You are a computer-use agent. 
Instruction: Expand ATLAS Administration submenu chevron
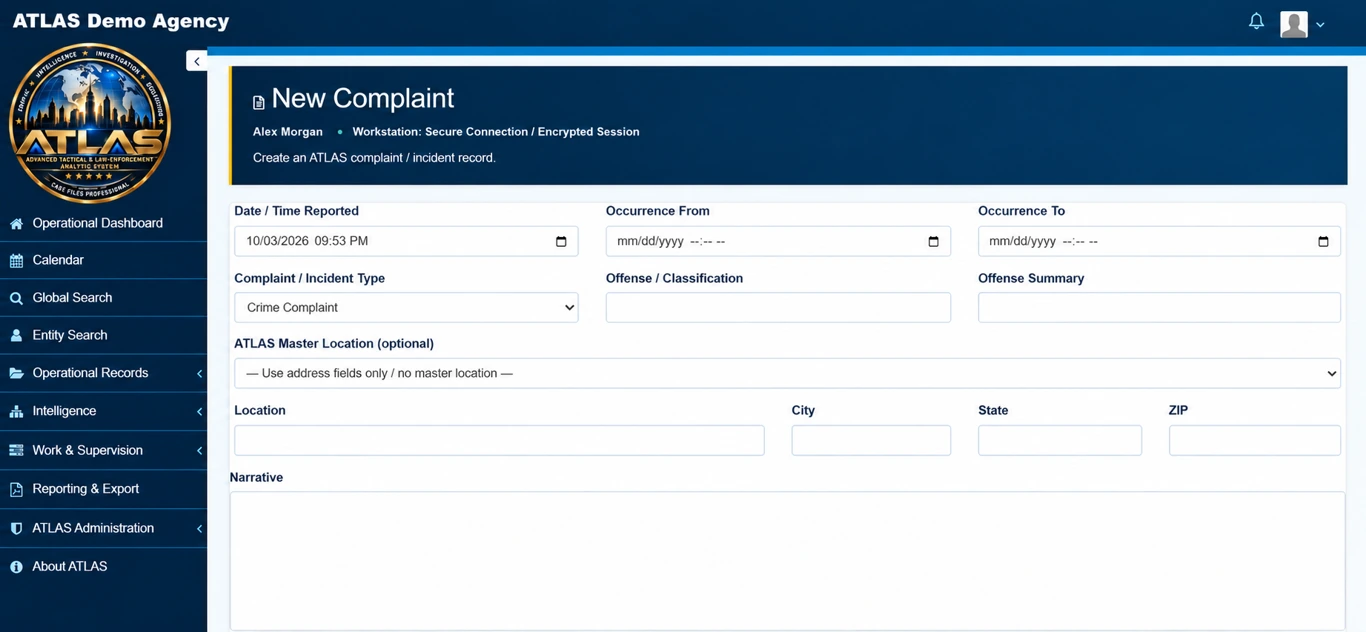click(x=199, y=528)
